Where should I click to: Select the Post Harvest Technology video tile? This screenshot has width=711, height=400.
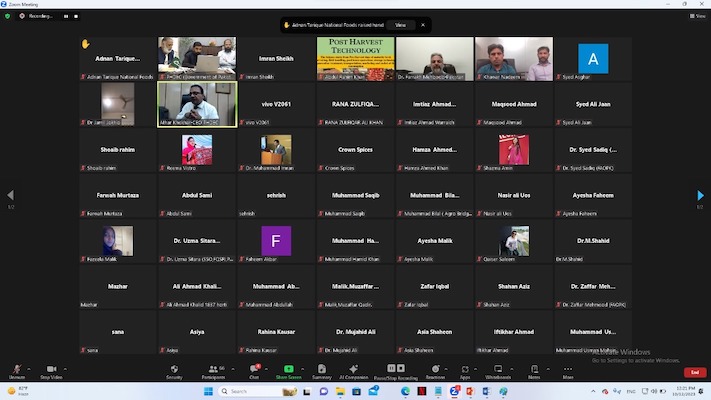[355, 58]
